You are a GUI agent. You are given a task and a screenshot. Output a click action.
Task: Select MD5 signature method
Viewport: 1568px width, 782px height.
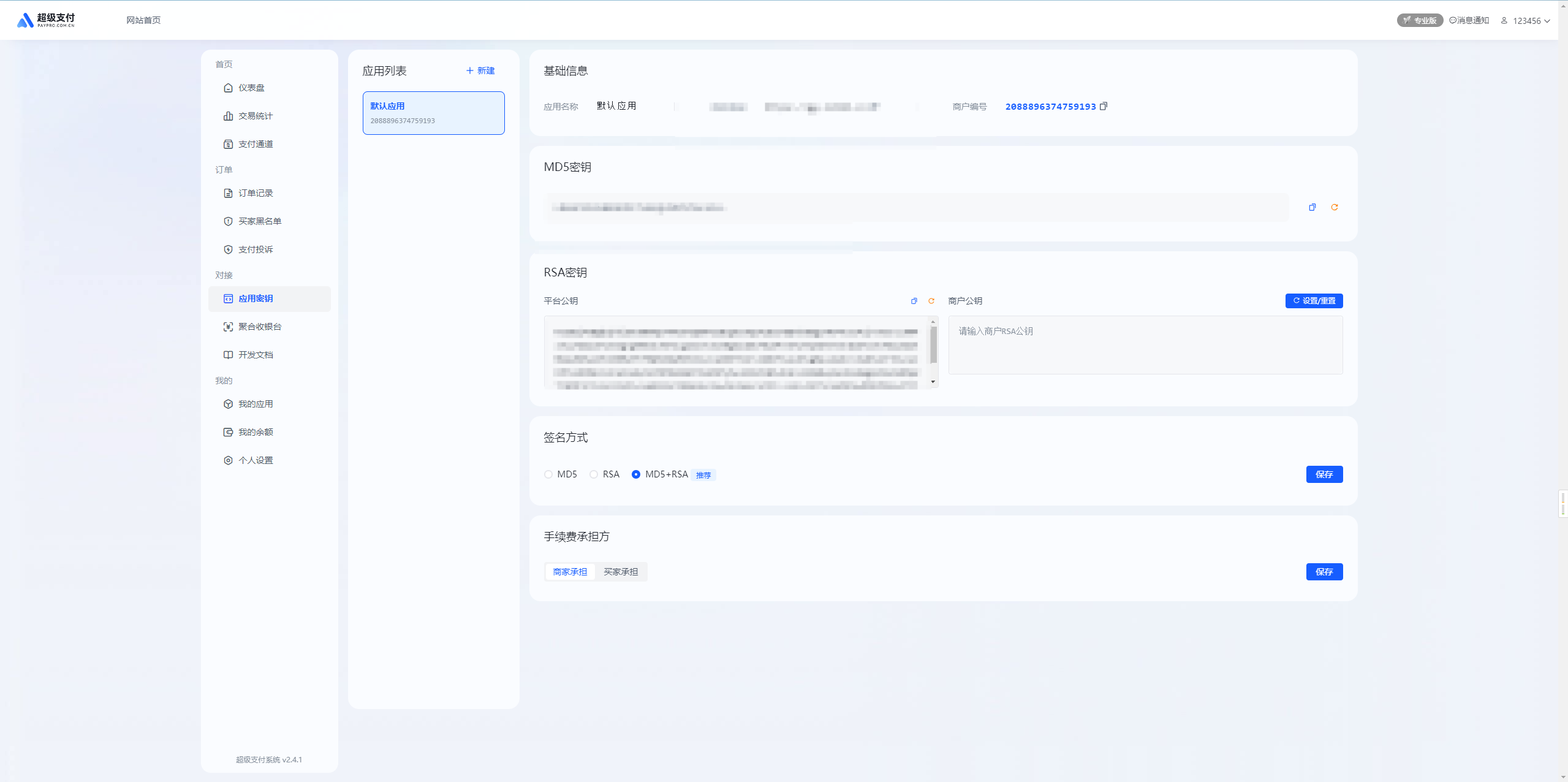[x=548, y=474]
